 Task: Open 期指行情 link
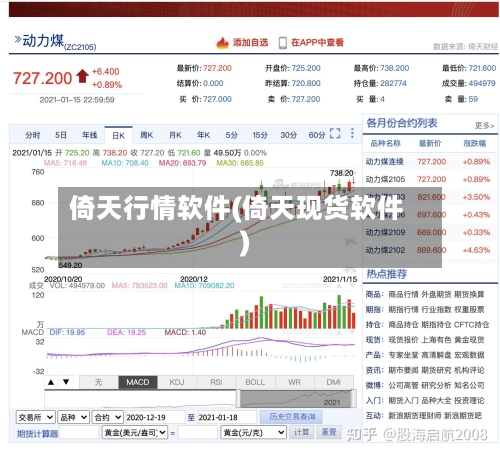[403, 310]
